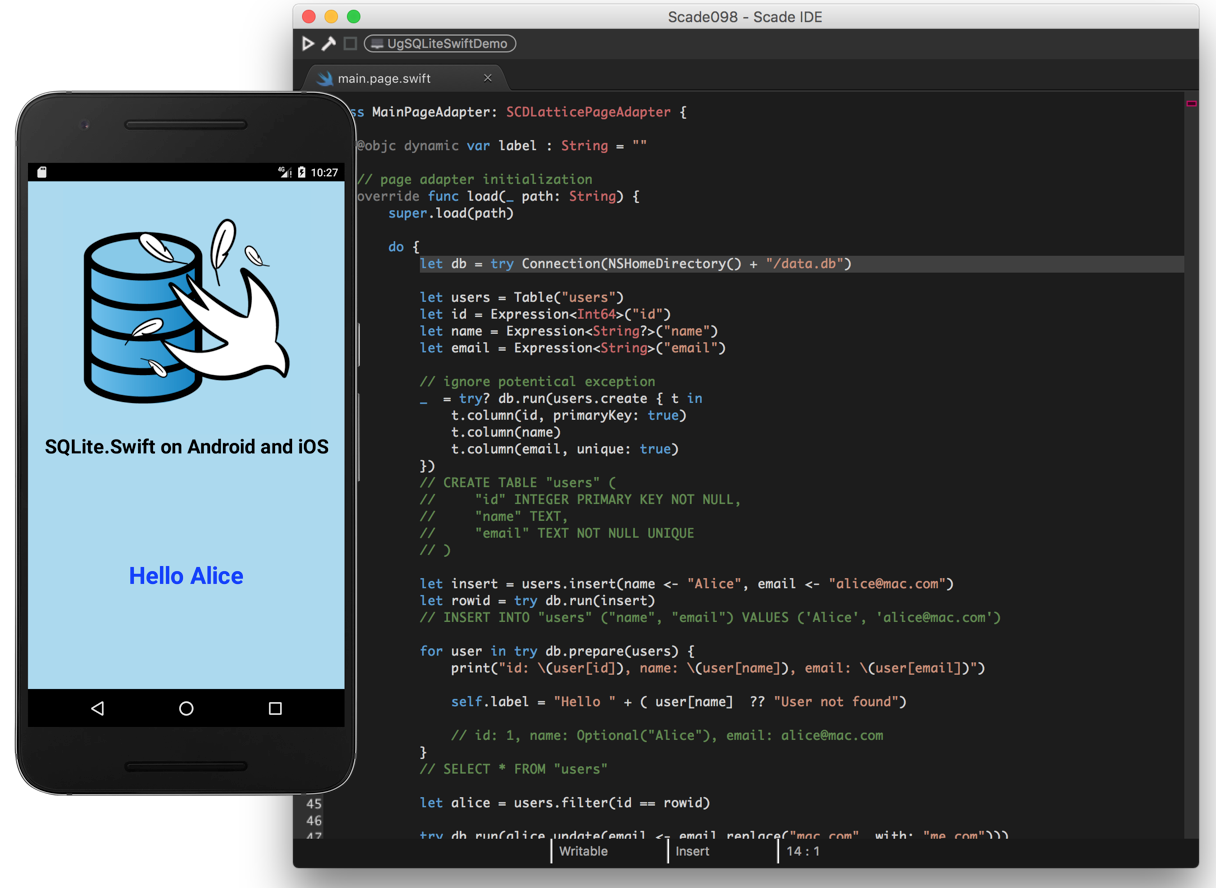Click line number 46 in the gutter
This screenshot has height=888, width=1216.
pyautogui.click(x=314, y=820)
